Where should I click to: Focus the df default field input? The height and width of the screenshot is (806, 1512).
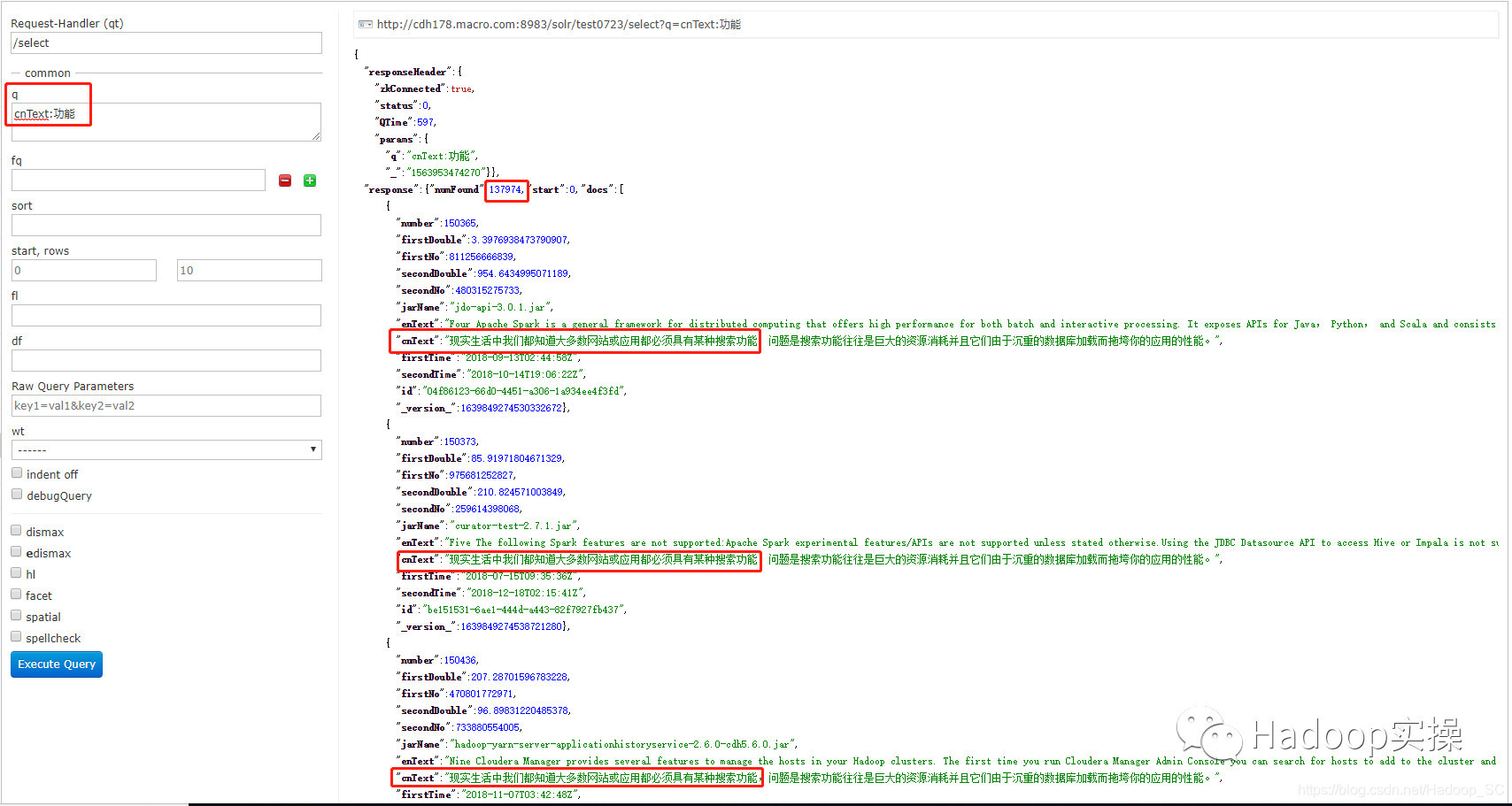[166, 361]
